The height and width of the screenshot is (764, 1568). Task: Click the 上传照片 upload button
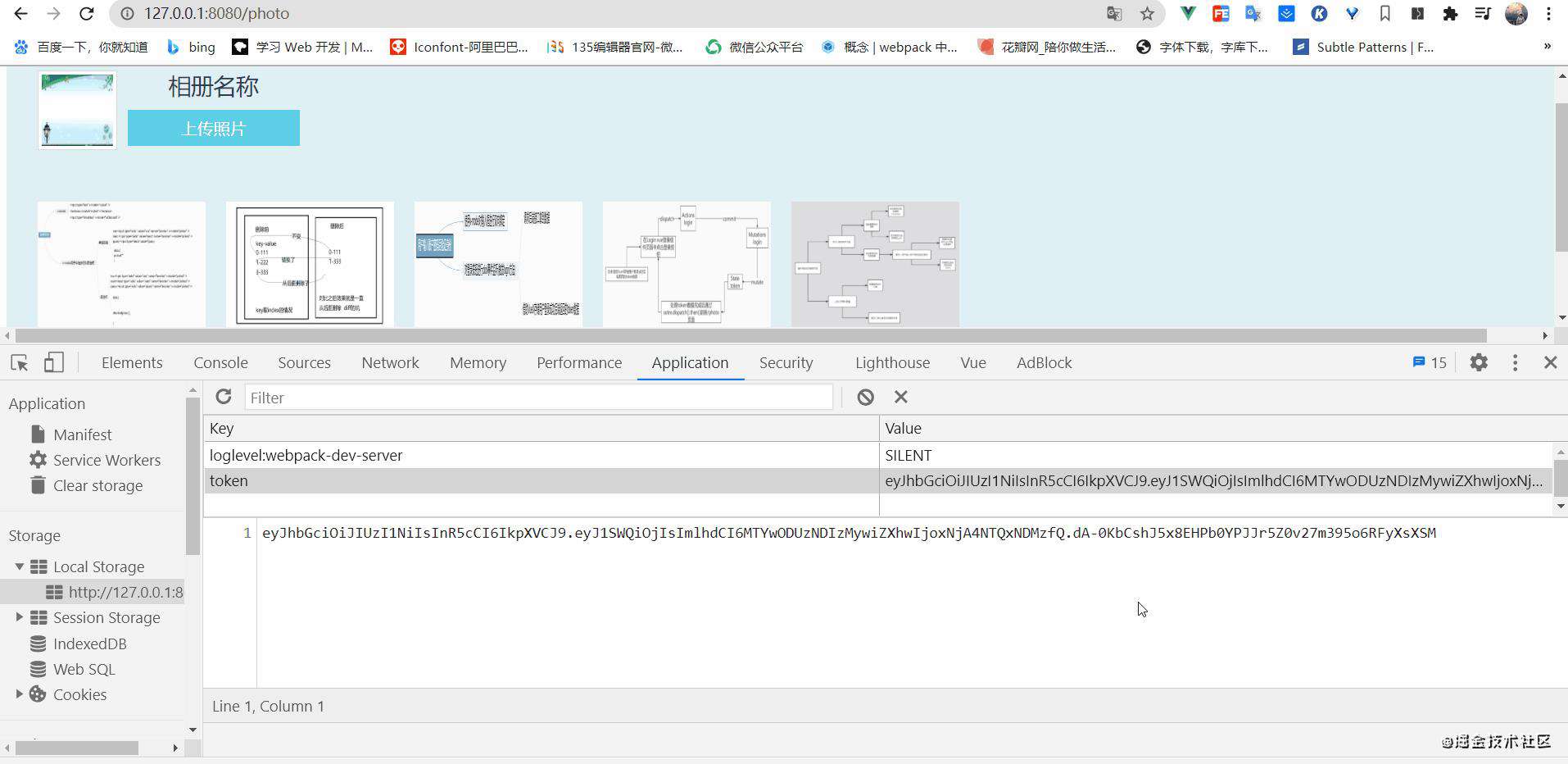[214, 128]
